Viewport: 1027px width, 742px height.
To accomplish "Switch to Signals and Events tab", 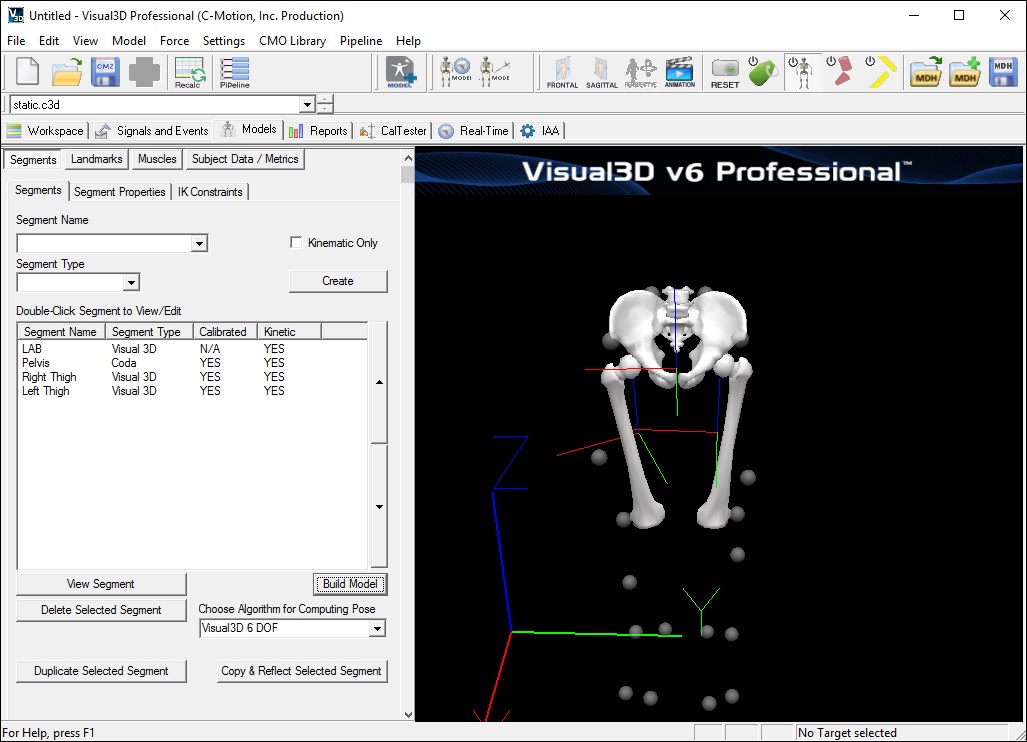I will point(153,131).
